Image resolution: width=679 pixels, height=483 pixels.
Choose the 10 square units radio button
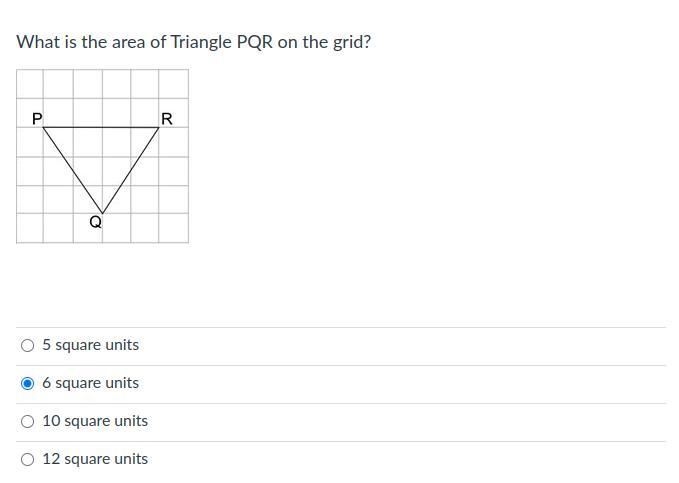pyautogui.click(x=28, y=421)
